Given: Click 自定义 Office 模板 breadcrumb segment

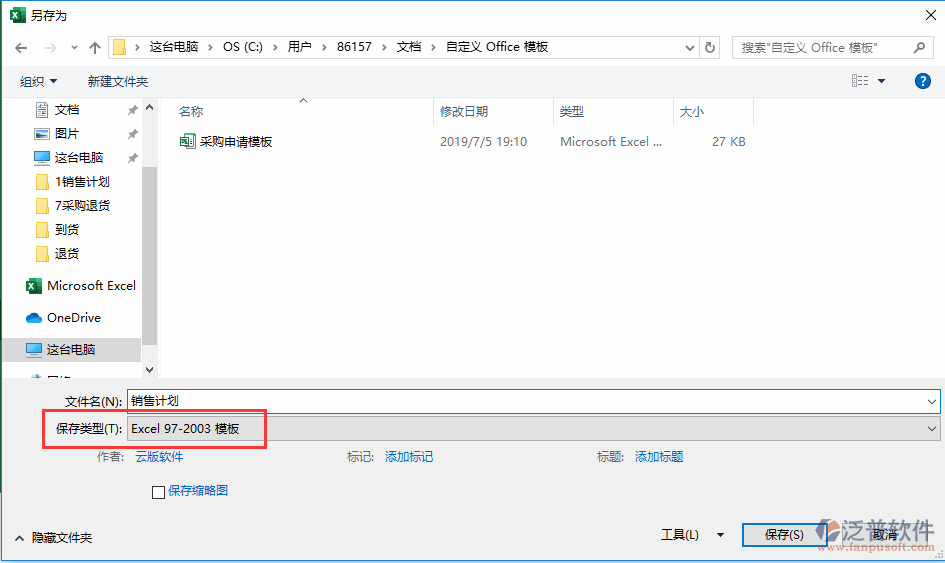Looking at the screenshot, I should (497, 47).
